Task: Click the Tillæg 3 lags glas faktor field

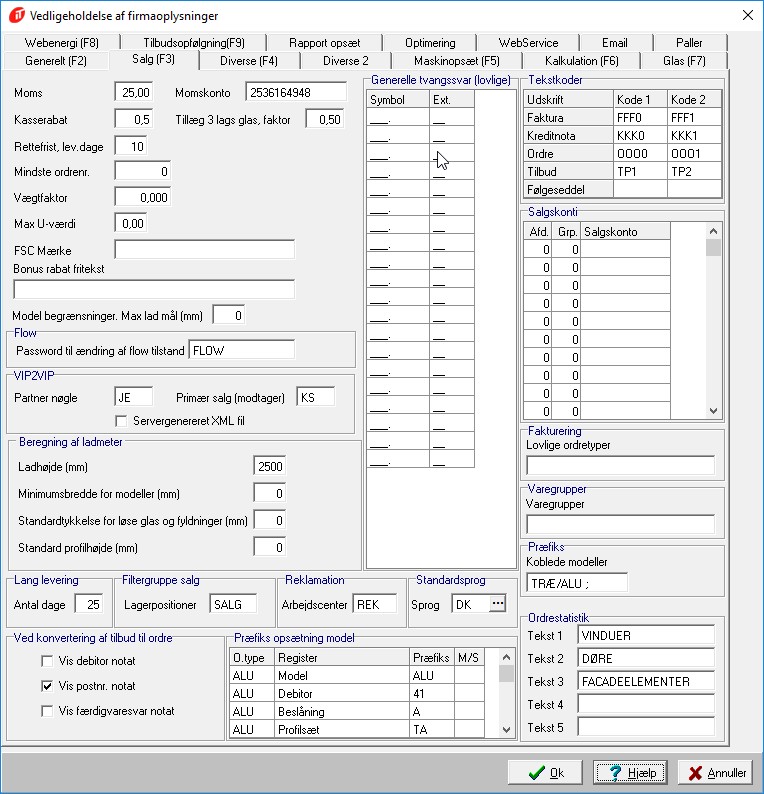Action: pos(326,120)
